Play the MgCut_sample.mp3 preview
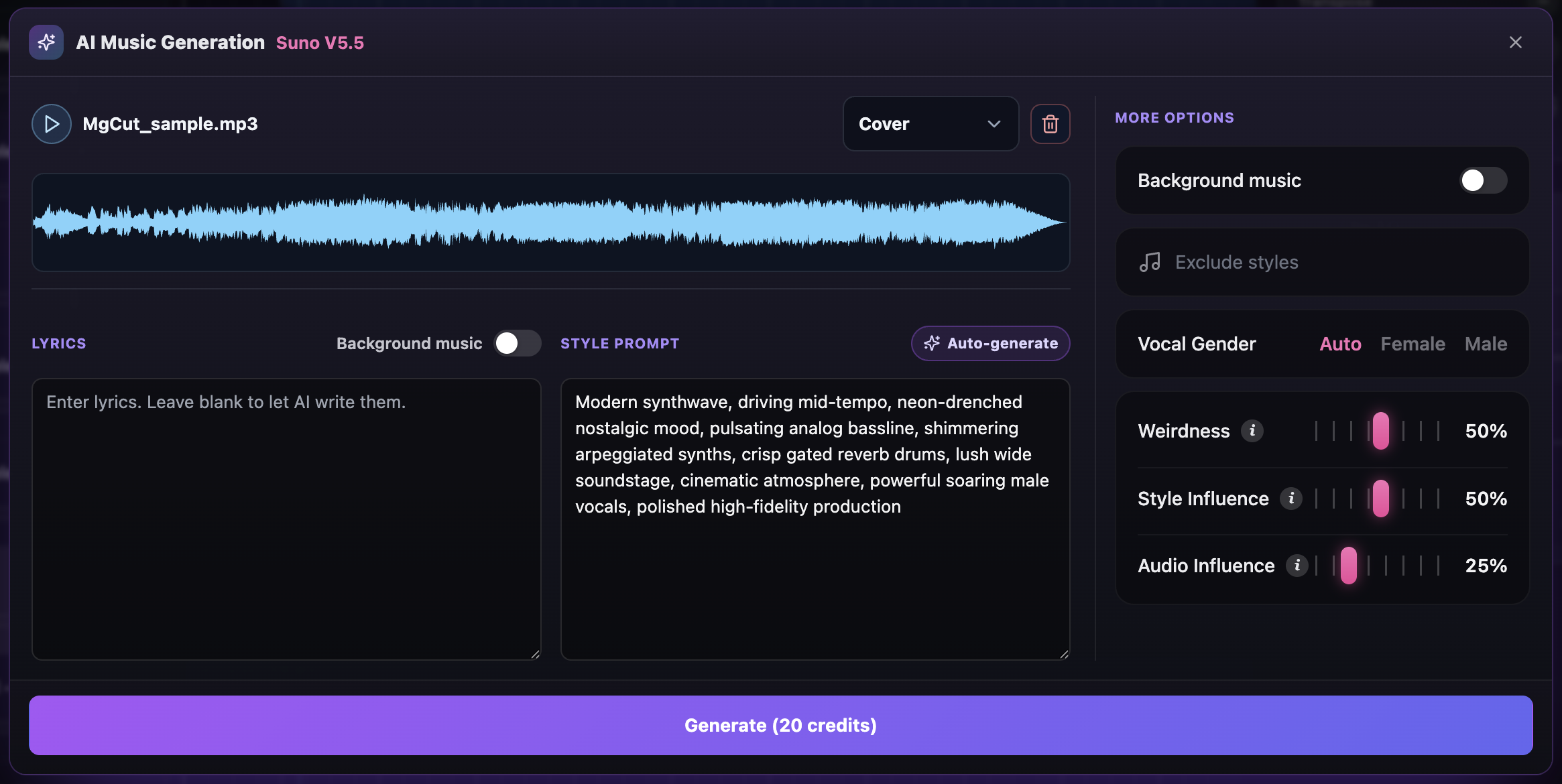This screenshot has width=1562, height=784. tap(52, 124)
